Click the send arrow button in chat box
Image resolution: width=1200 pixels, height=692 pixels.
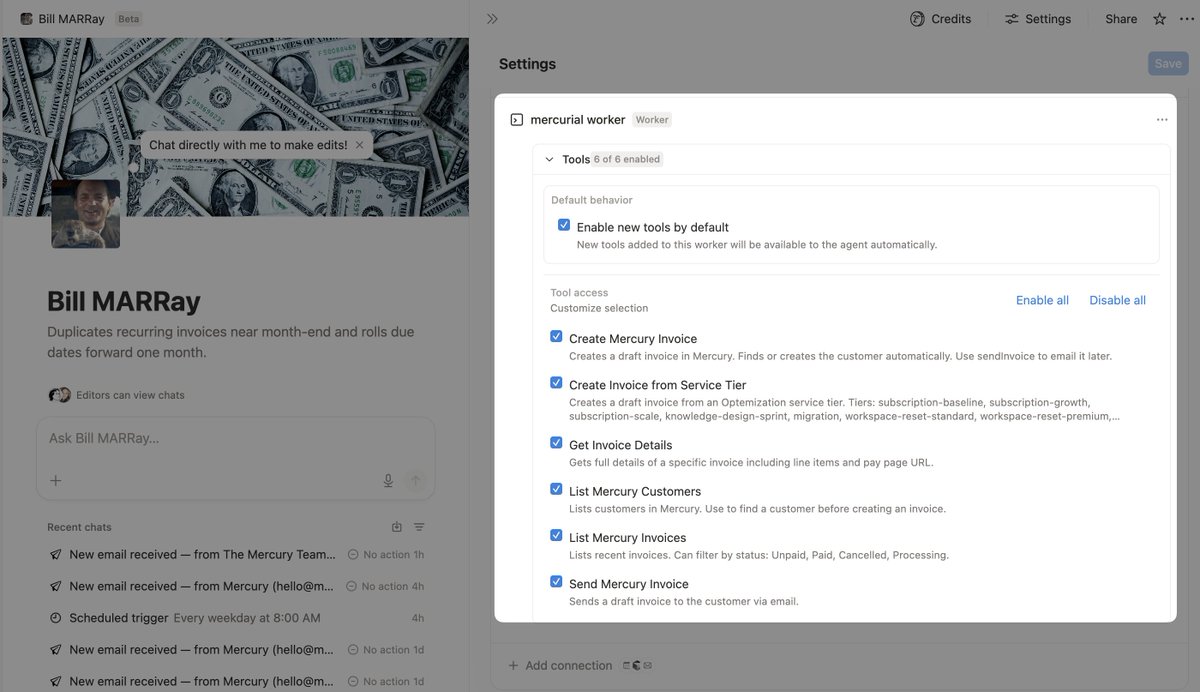click(x=415, y=481)
